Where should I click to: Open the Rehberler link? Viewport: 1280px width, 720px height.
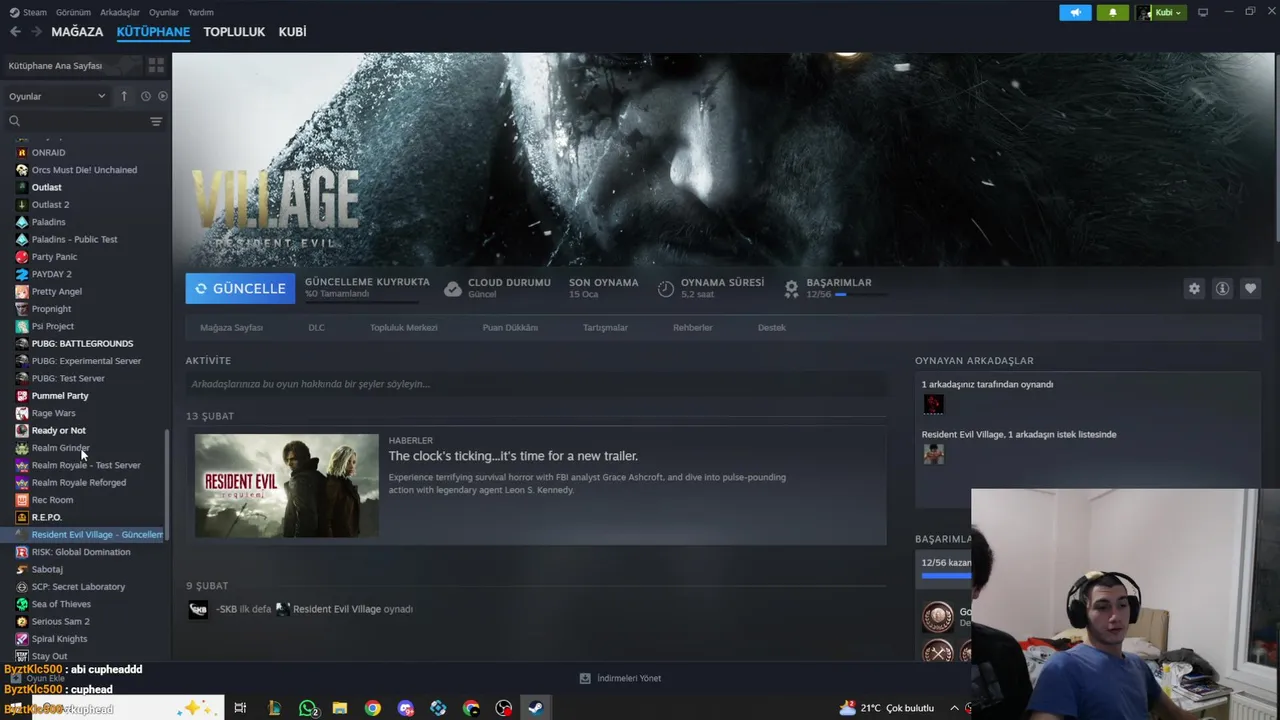(x=693, y=327)
